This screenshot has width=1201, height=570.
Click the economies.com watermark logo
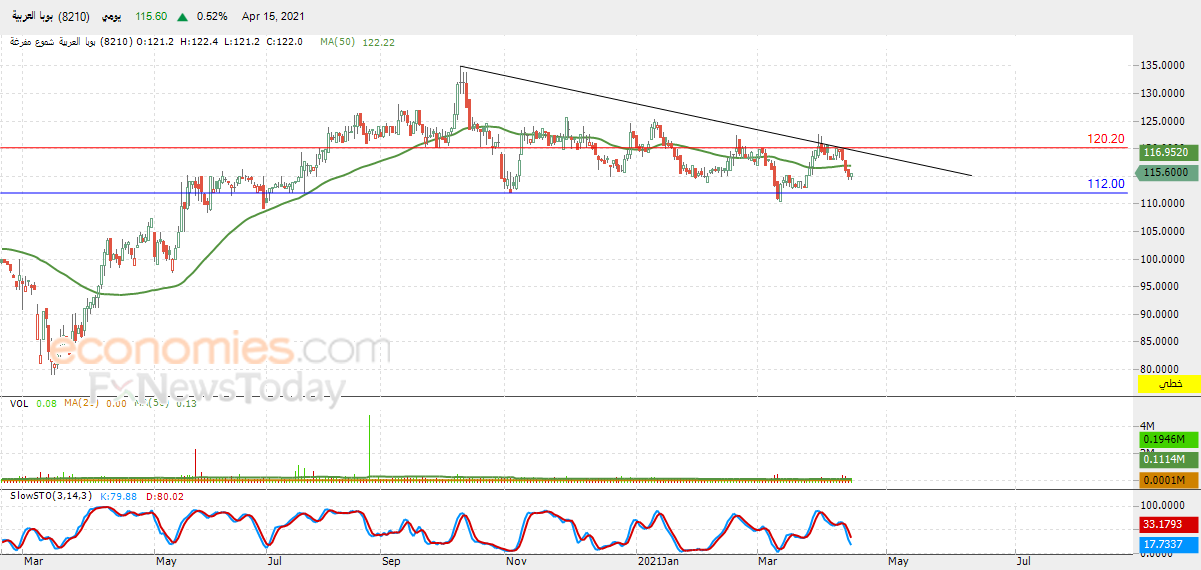coord(220,351)
